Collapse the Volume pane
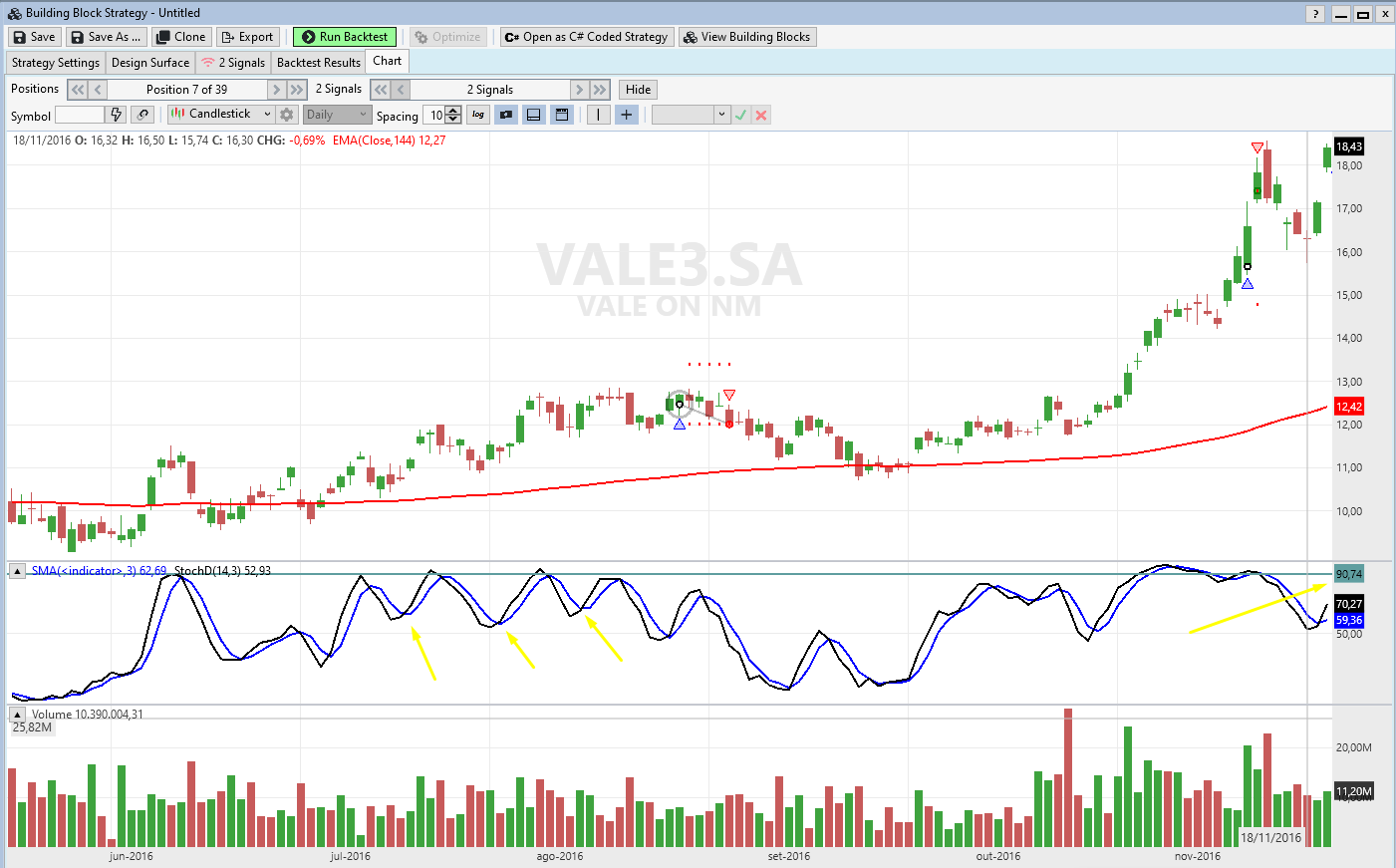Screen dimensions: 1396x868 (18, 715)
